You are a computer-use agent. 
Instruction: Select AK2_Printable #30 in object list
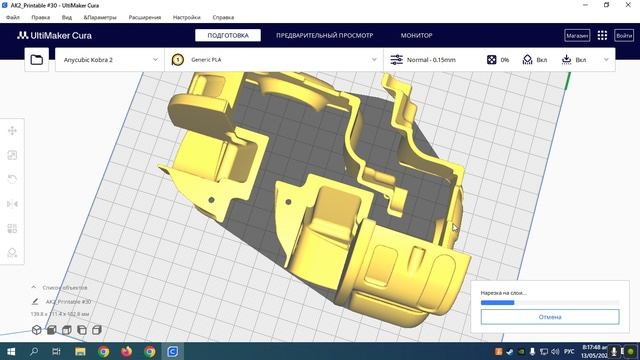68,302
